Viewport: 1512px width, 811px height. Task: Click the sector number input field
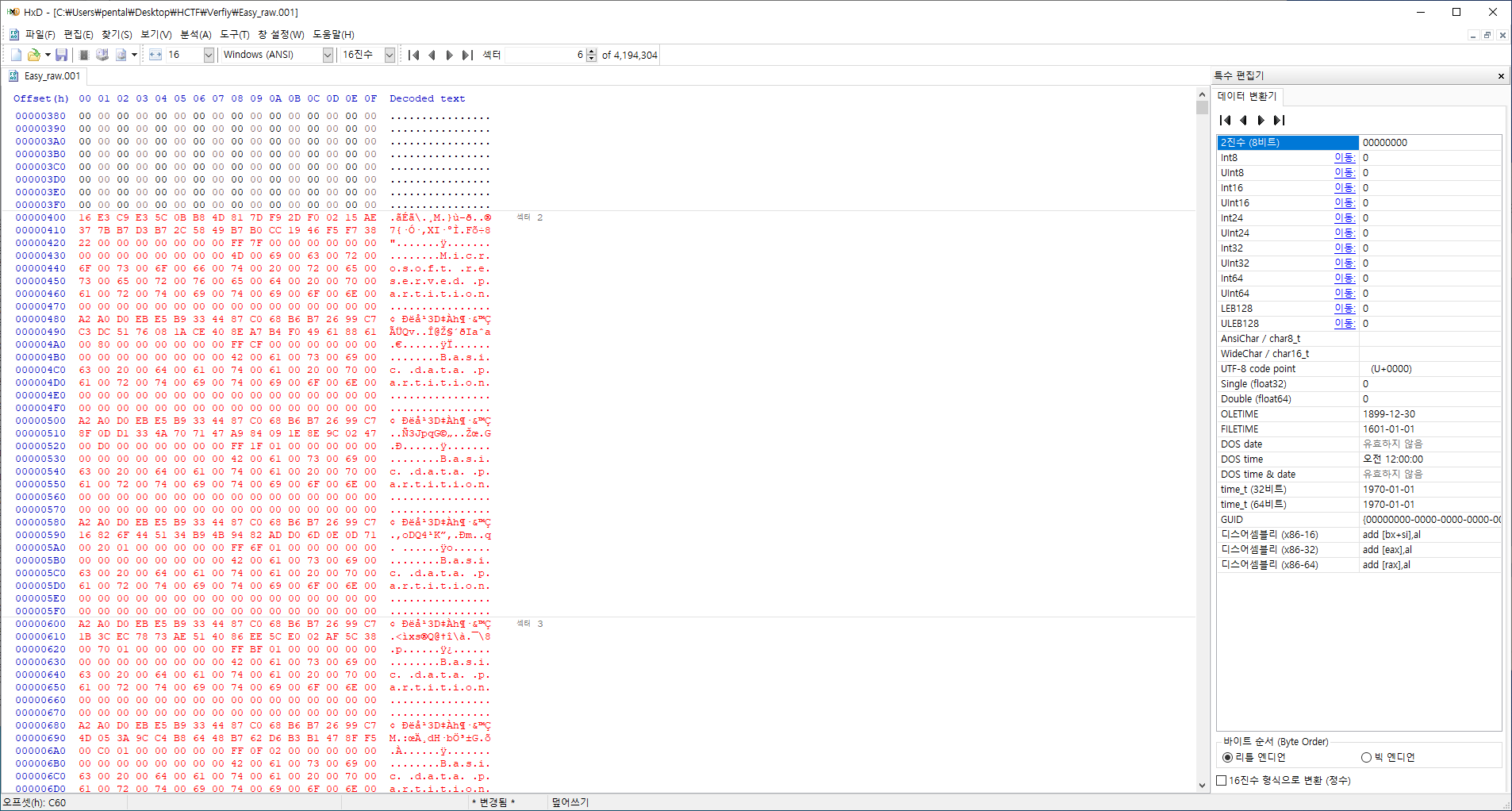coord(544,55)
